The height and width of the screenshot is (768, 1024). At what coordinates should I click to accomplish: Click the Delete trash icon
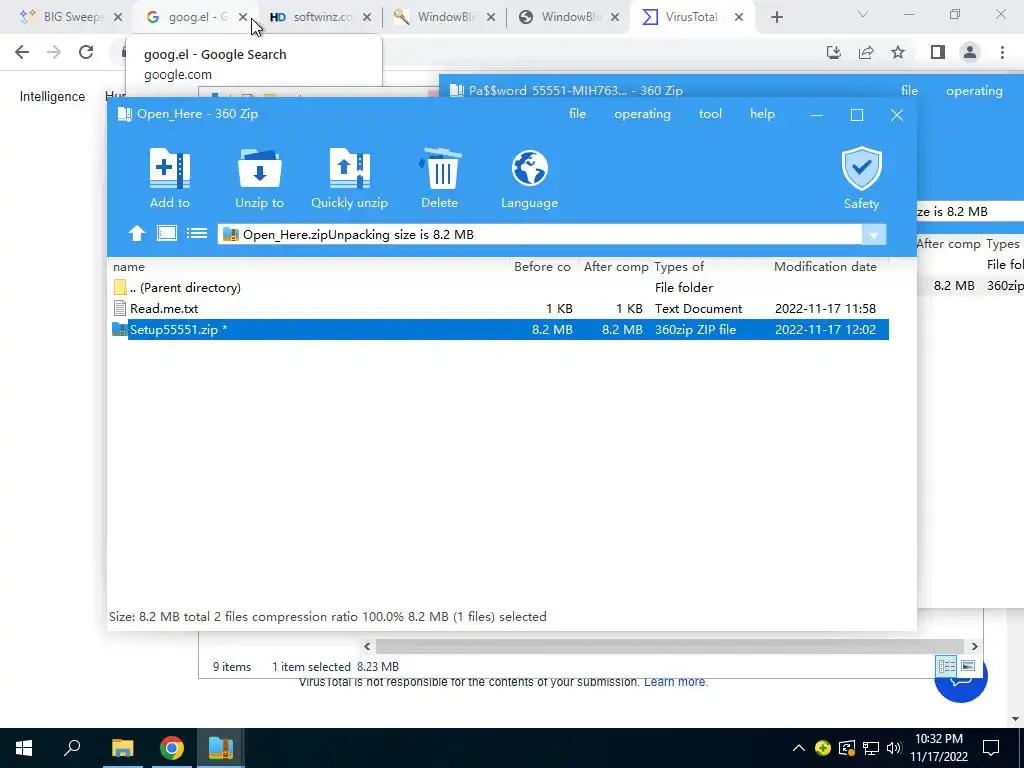[x=440, y=178]
